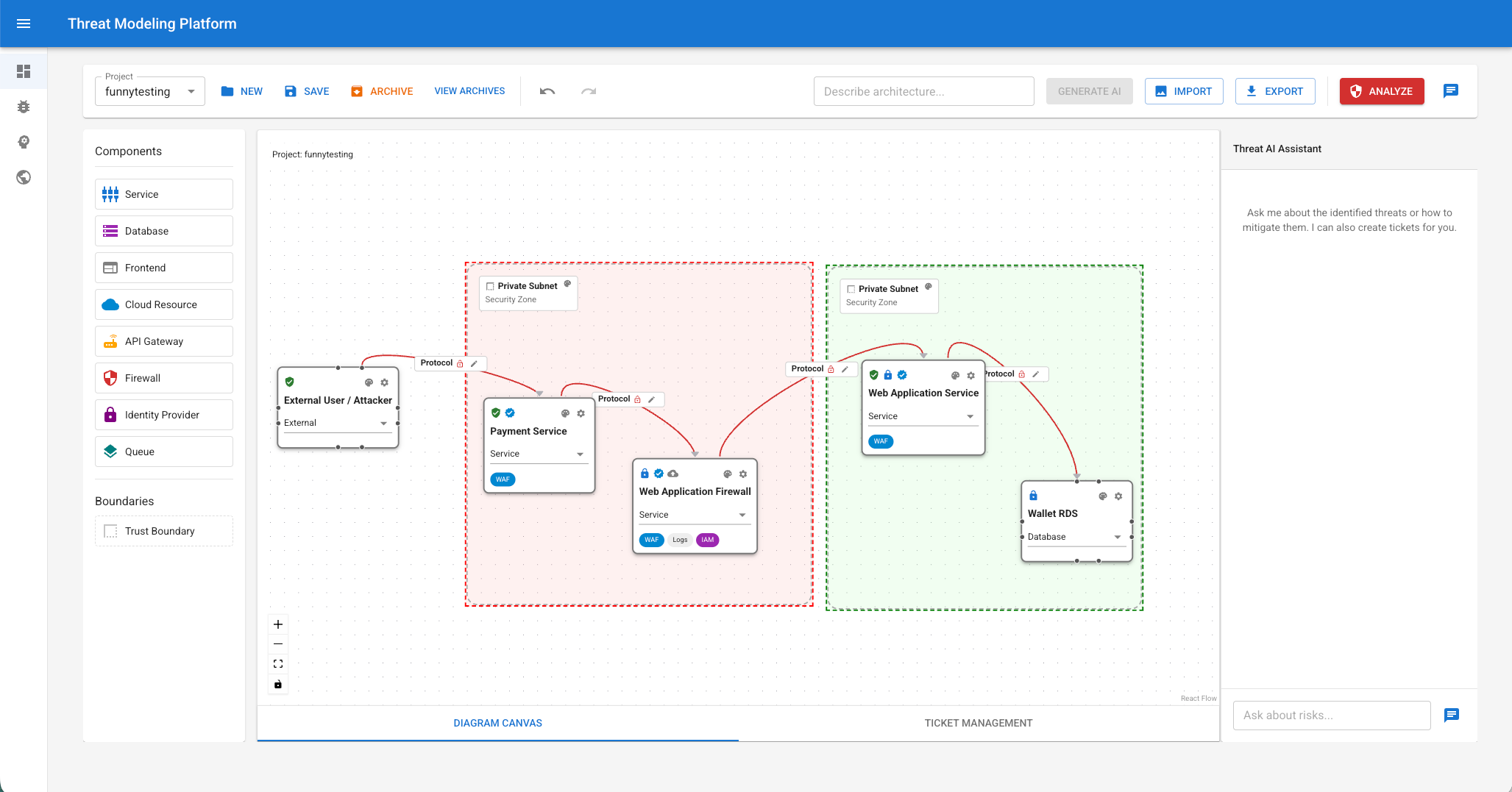1512x792 pixels.
Task: Open the hamburger navigation menu
Action: 24,24
